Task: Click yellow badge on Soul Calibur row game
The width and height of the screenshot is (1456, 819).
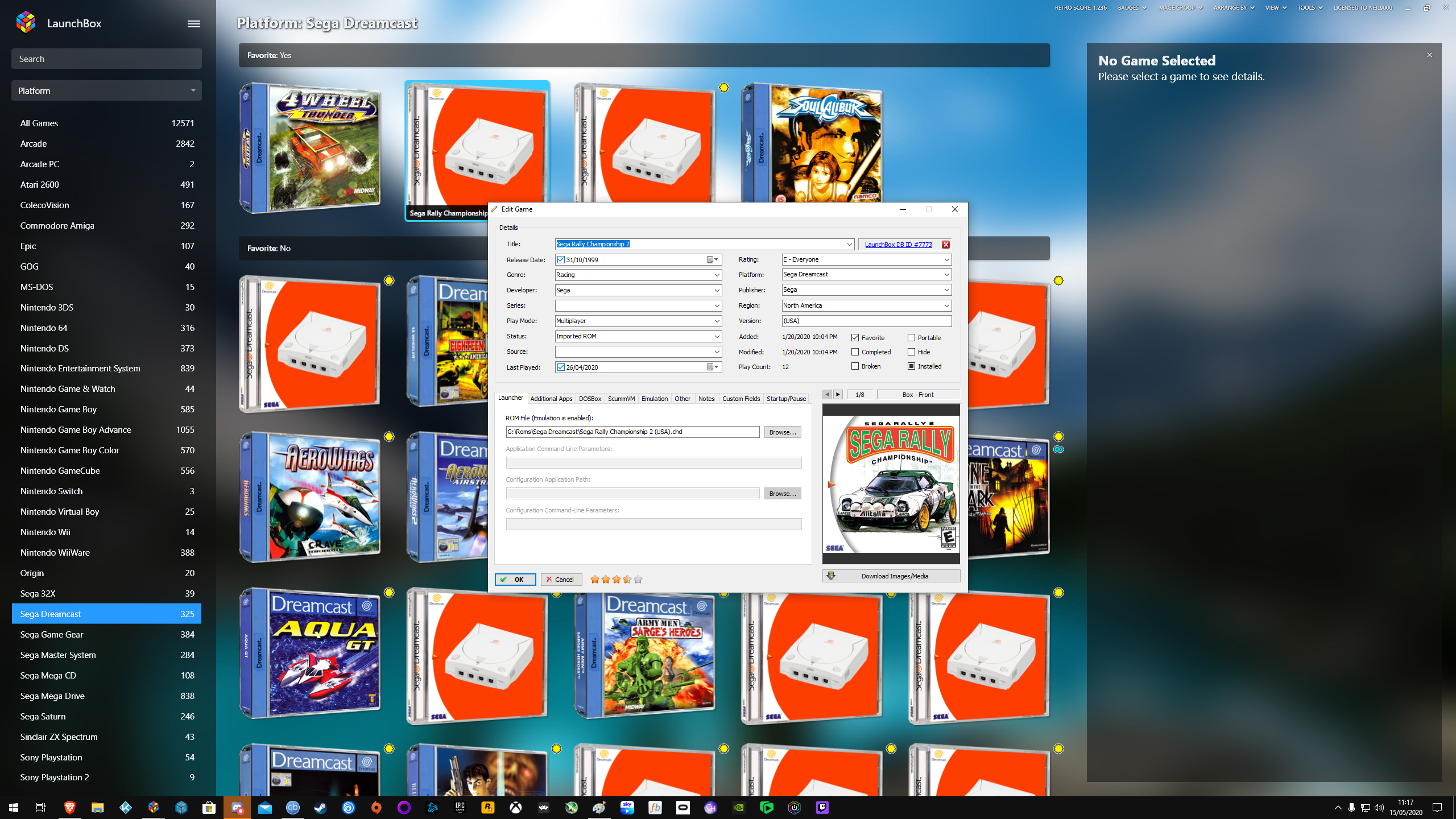Action: pyautogui.click(x=723, y=88)
